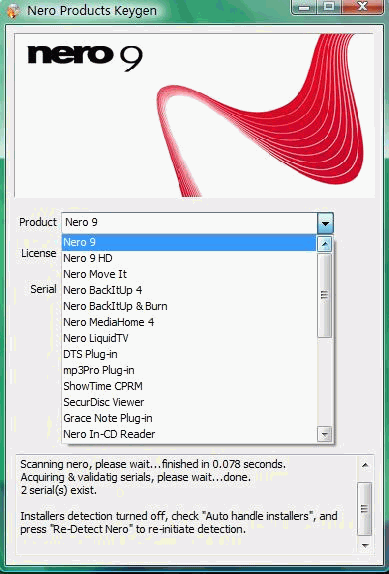The height and width of the screenshot is (574, 389).
Task: Choose mp3Pro Plug-in from the list
Action: (x=189, y=370)
